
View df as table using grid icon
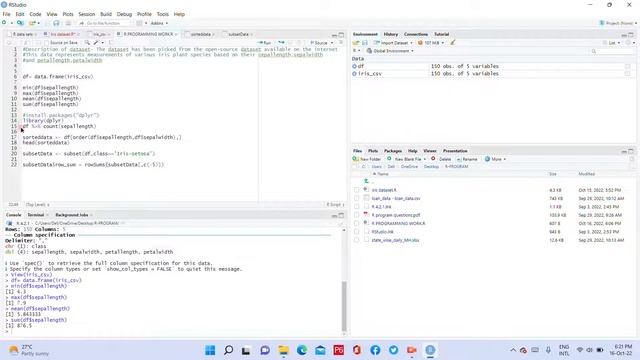click(627, 66)
